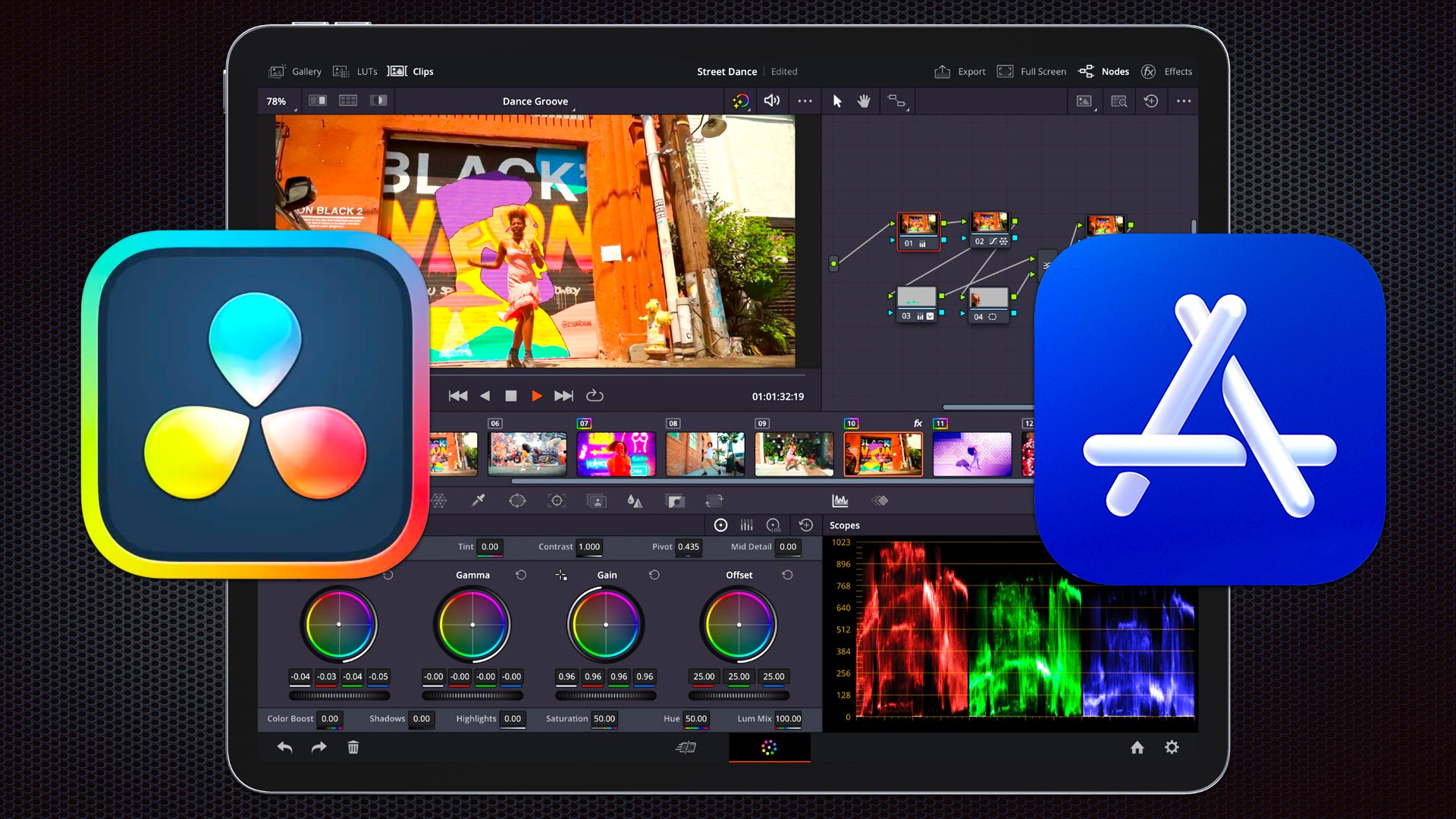Click the Gain master slider

pyautogui.click(x=605, y=695)
